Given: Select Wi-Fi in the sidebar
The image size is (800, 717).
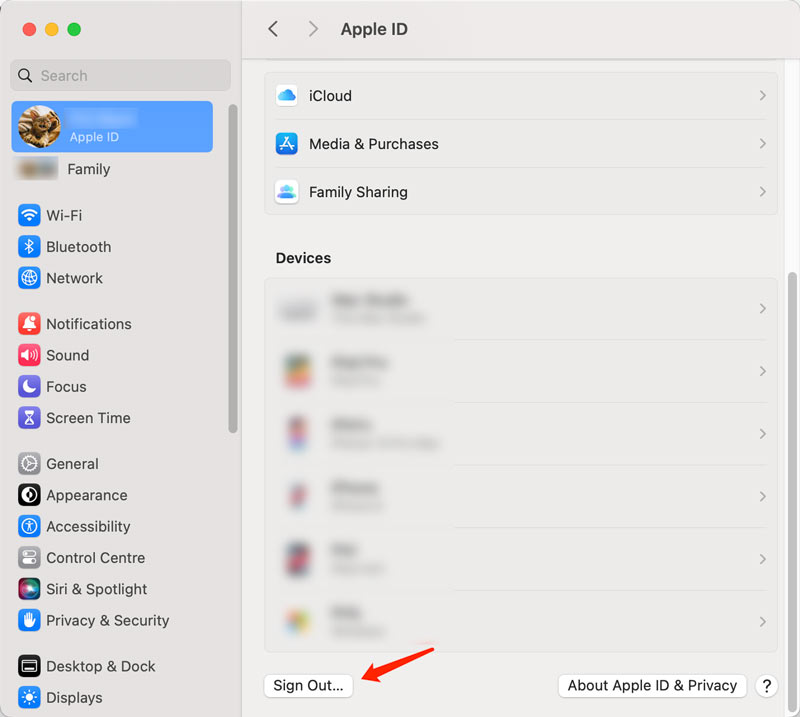Looking at the screenshot, I should coord(112,215).
